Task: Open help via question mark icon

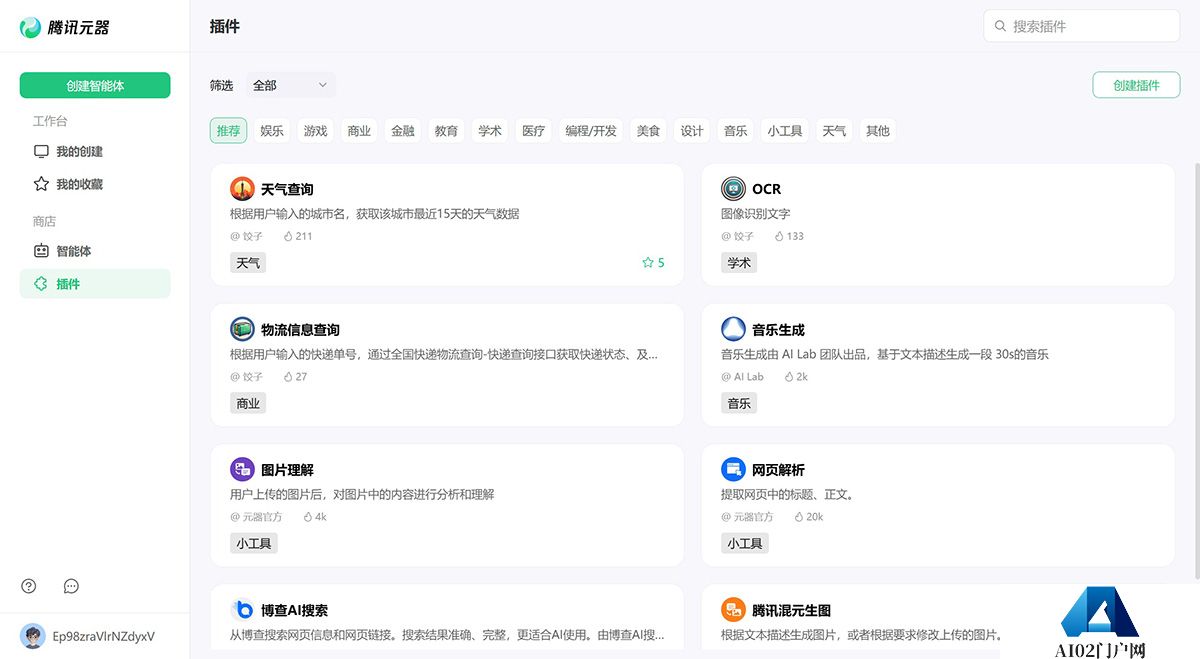Action: point(29,586)
